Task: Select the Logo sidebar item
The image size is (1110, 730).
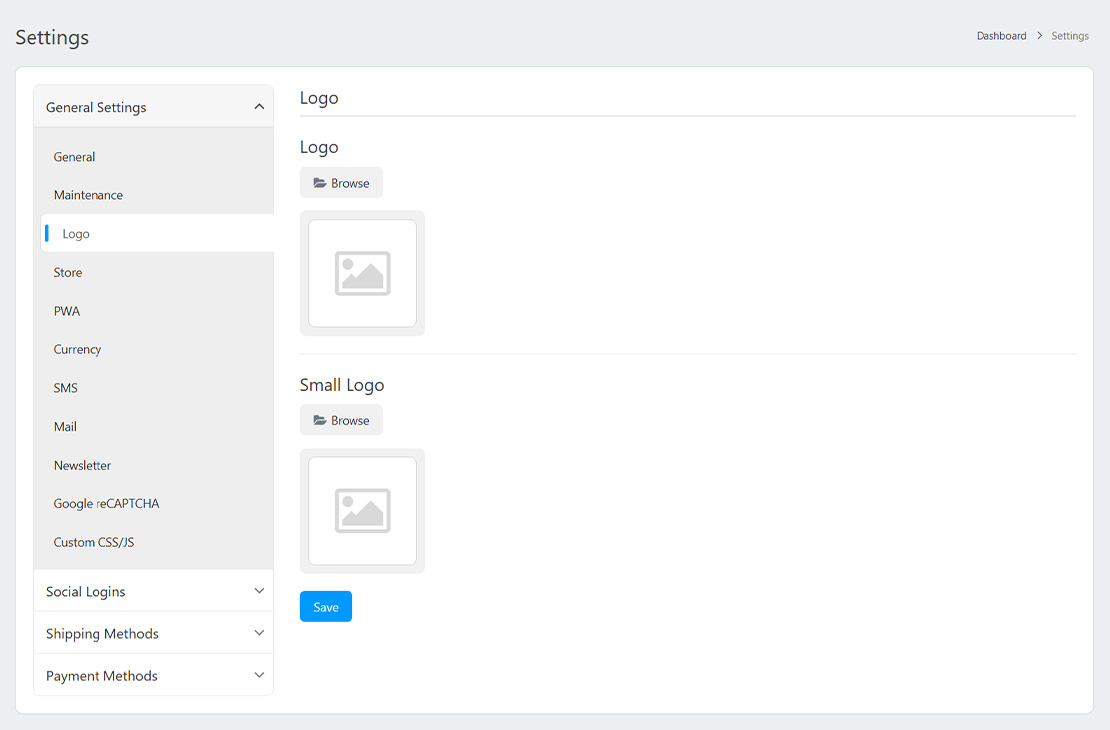Action: coord(76,234)
